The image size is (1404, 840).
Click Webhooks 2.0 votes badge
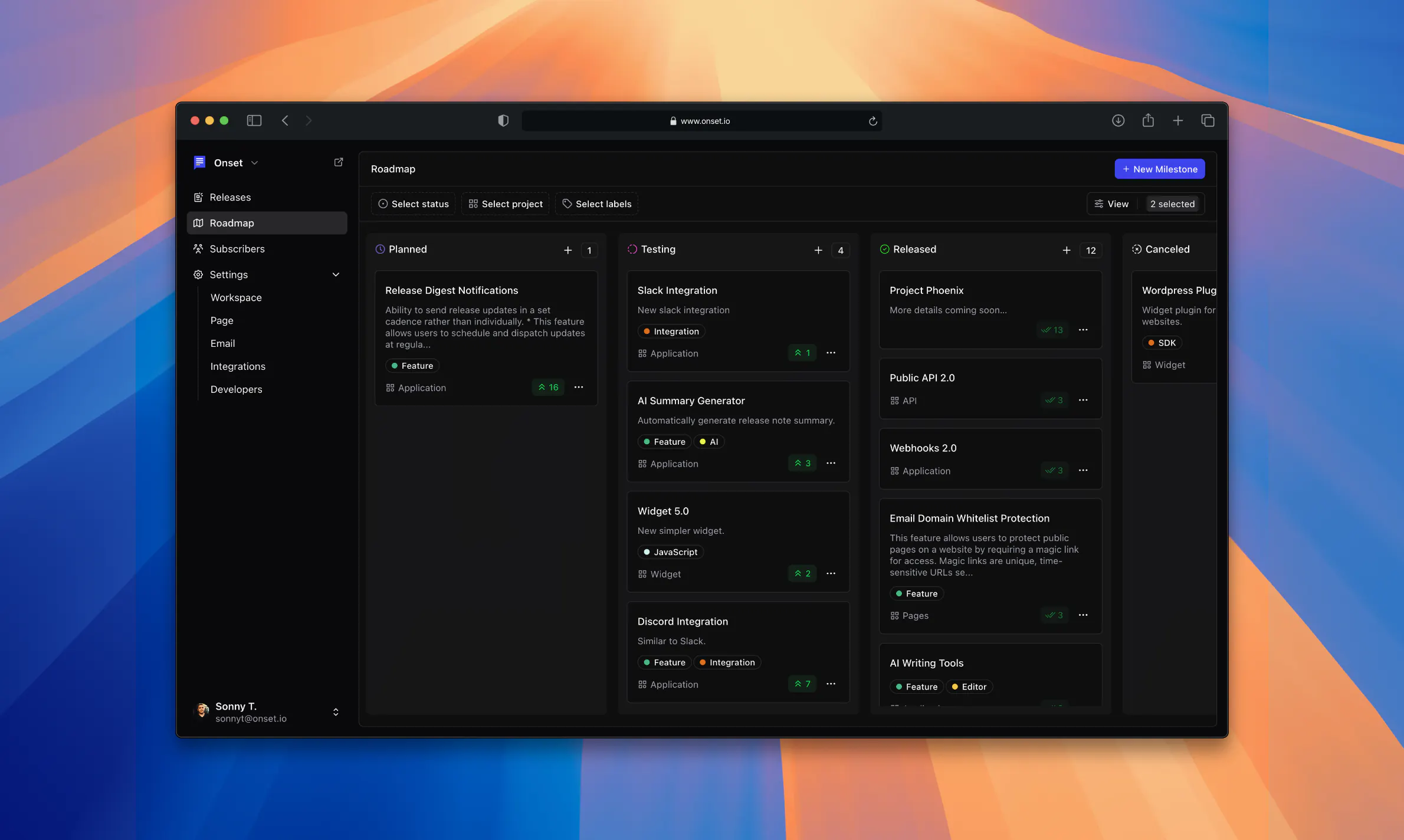tap(1054, 470)
